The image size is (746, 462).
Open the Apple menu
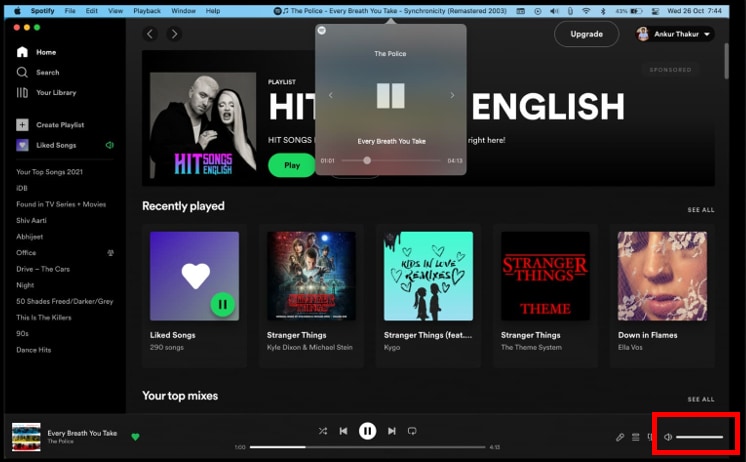click(18, 10)
